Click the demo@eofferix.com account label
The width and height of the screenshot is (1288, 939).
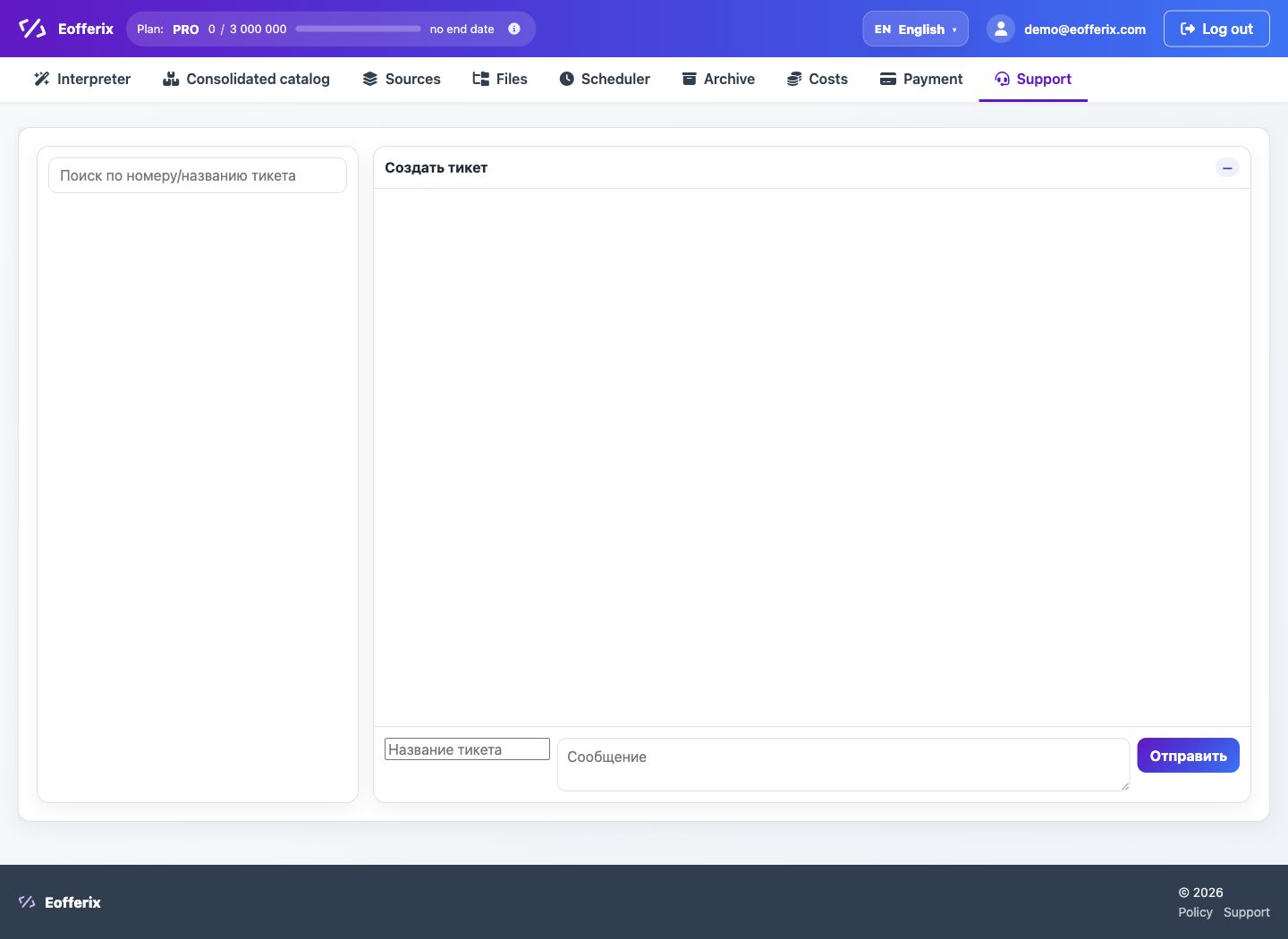[x=1085, y=30]
